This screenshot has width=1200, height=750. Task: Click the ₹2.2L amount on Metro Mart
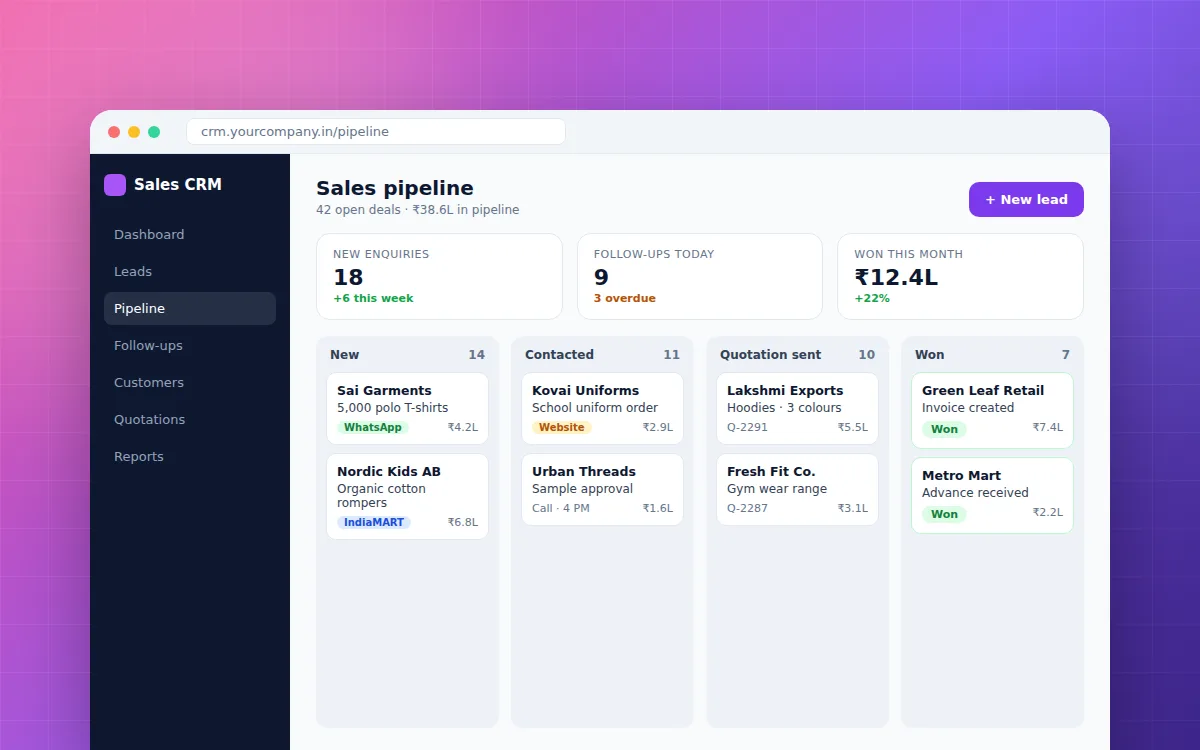click(1048, 512)
